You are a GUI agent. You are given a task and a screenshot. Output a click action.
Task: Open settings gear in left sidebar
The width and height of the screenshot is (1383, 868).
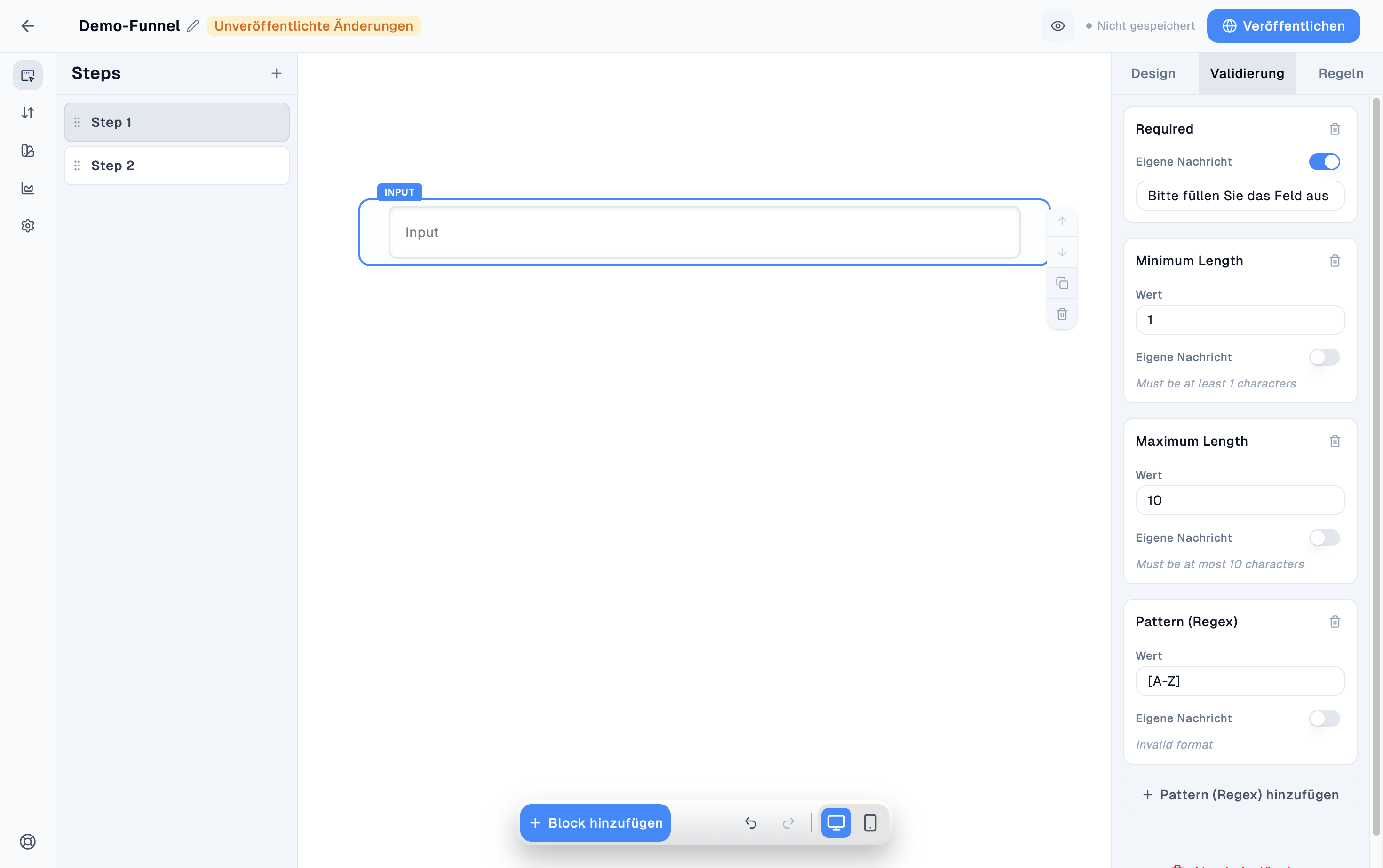click(x=28, y=226)
